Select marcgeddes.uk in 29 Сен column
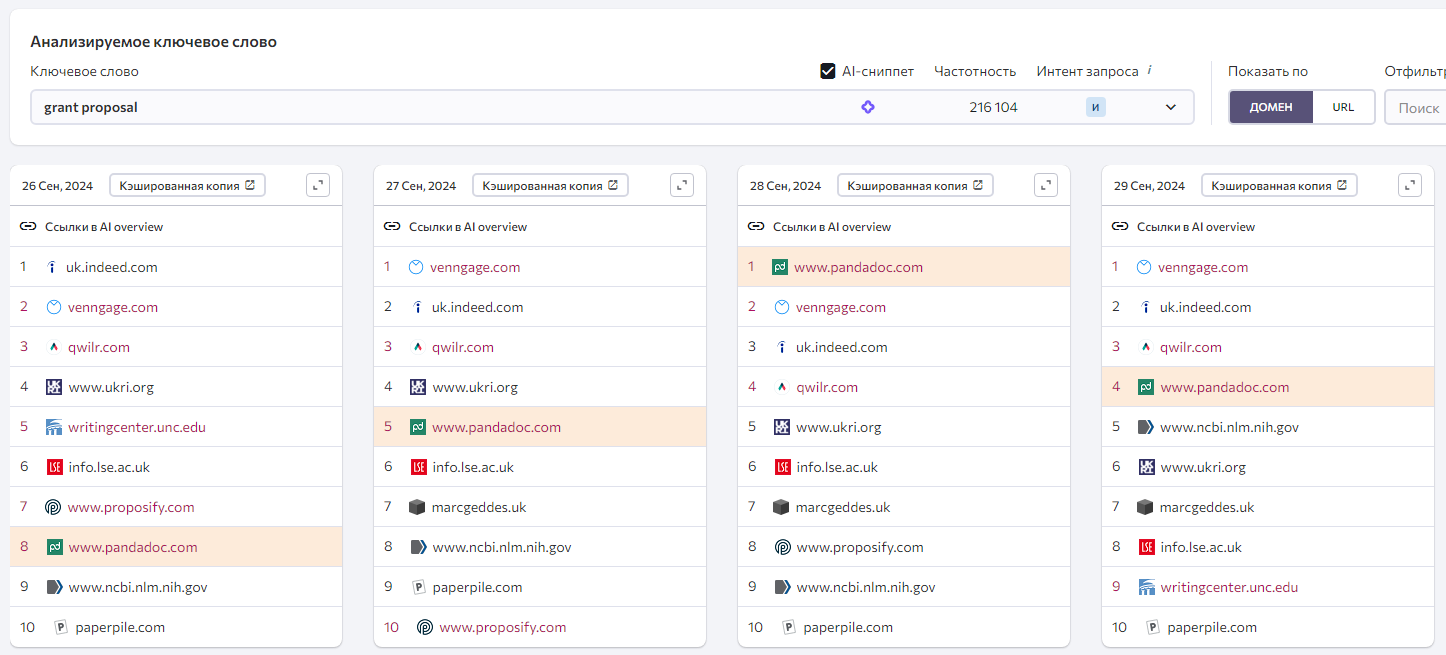The height and width of the screenshot is (655, 1446). click(x=1207, y=507)
